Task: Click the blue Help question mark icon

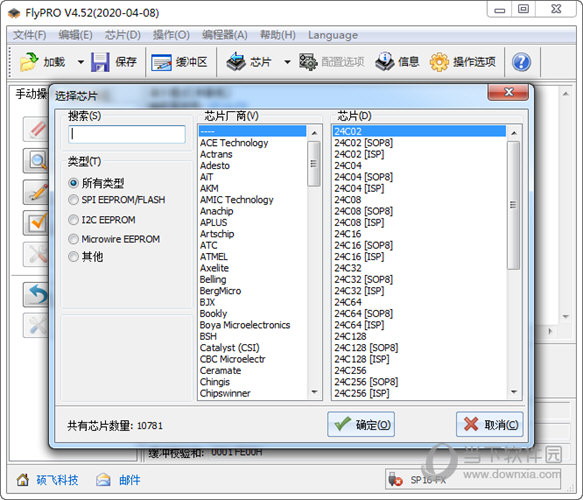Action: coord(521,62)
